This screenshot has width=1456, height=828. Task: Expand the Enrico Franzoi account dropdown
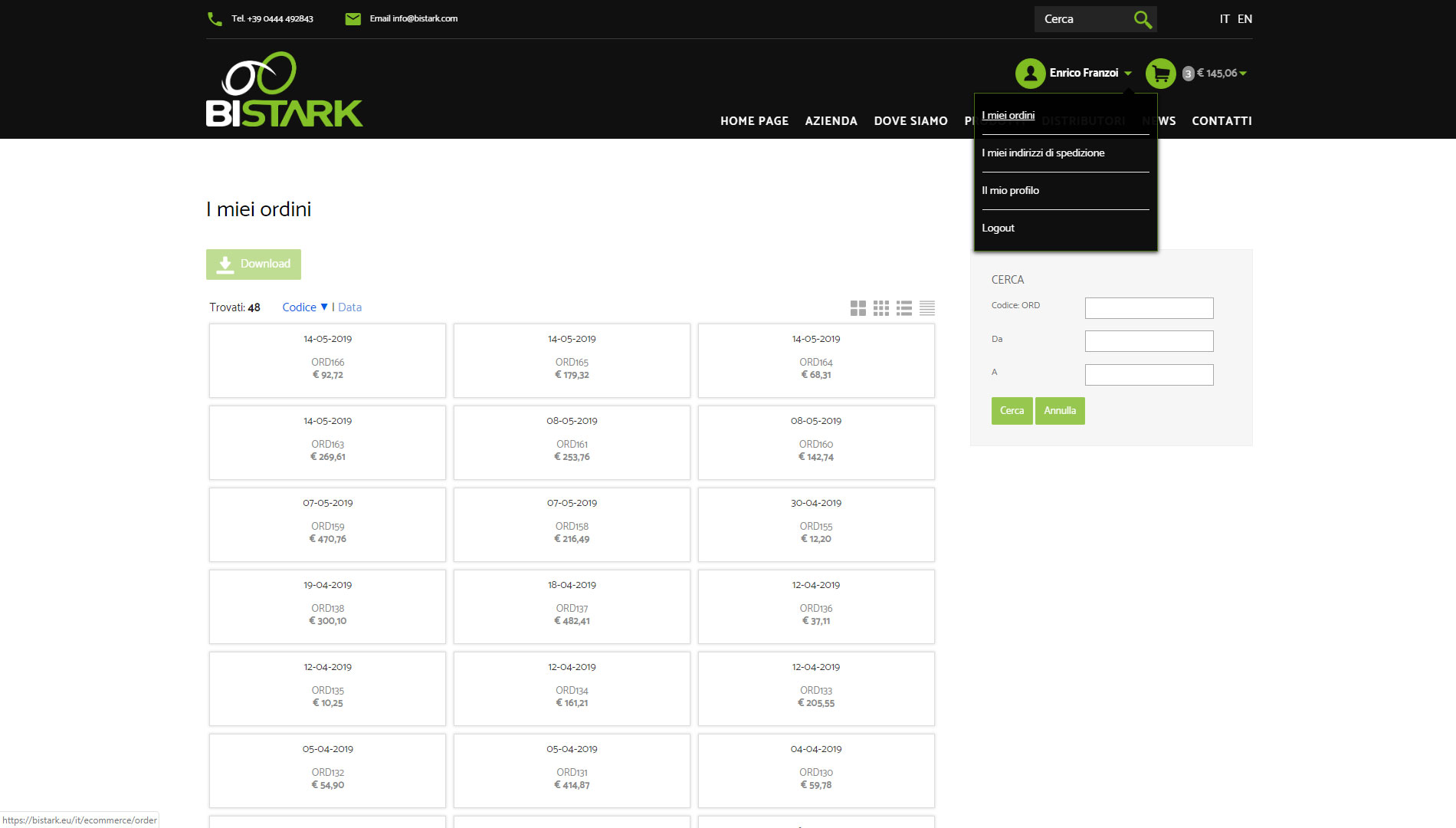[x=1090, y=73]
